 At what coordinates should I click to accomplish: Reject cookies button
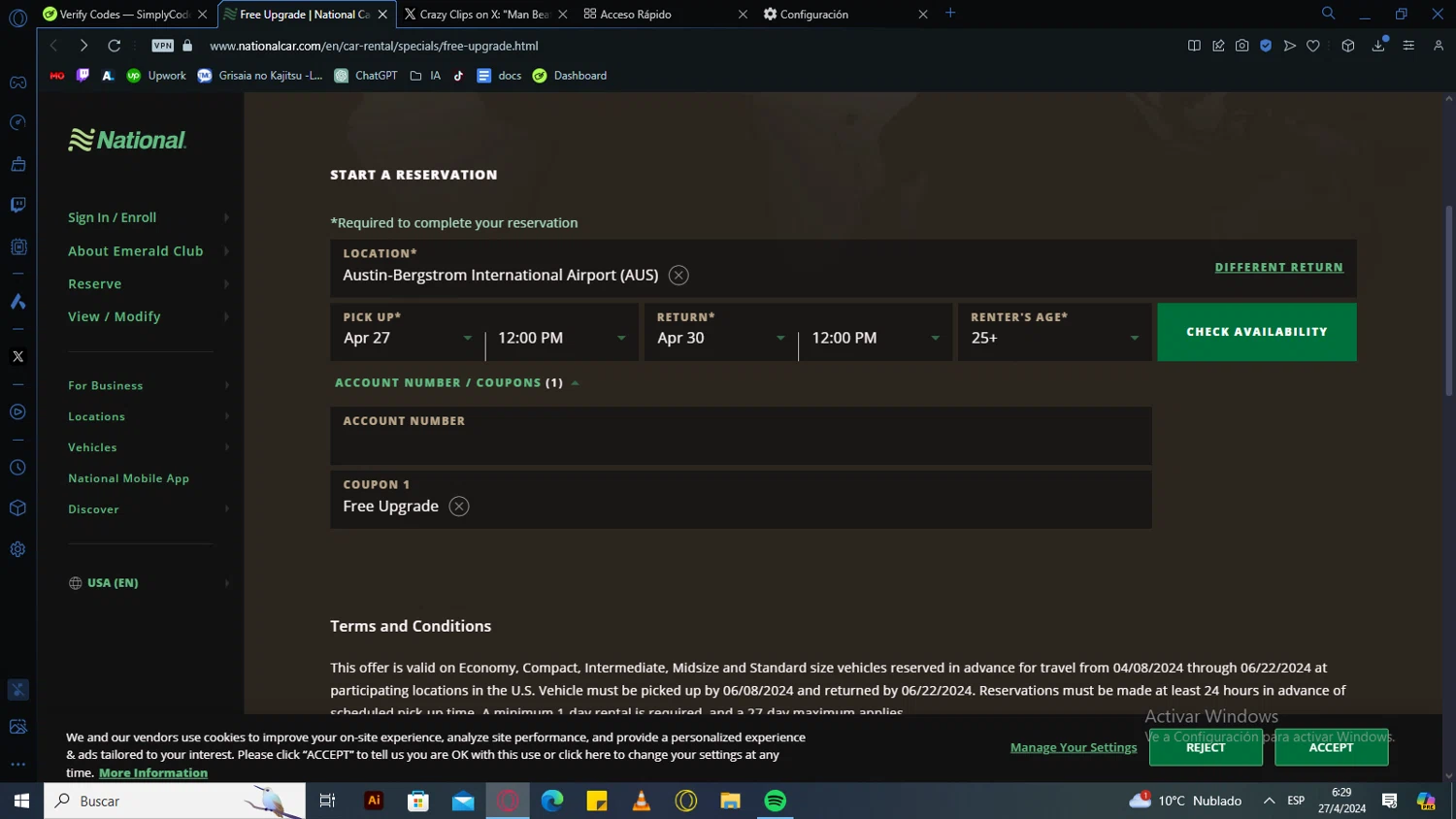coord(1206,747)
